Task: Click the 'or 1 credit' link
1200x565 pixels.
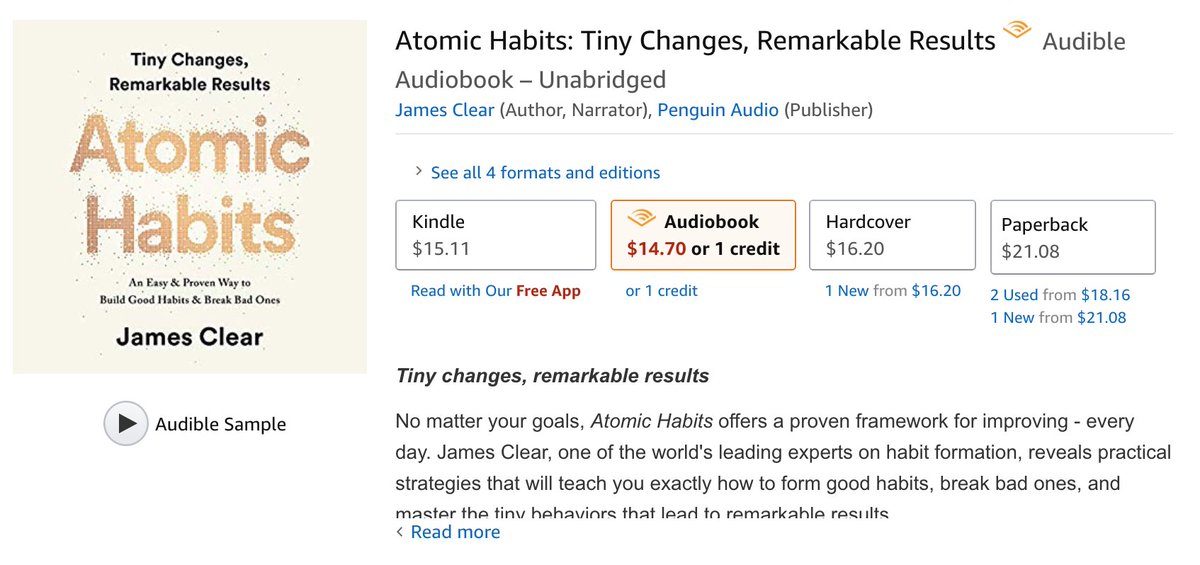Action: coord(661,291)
